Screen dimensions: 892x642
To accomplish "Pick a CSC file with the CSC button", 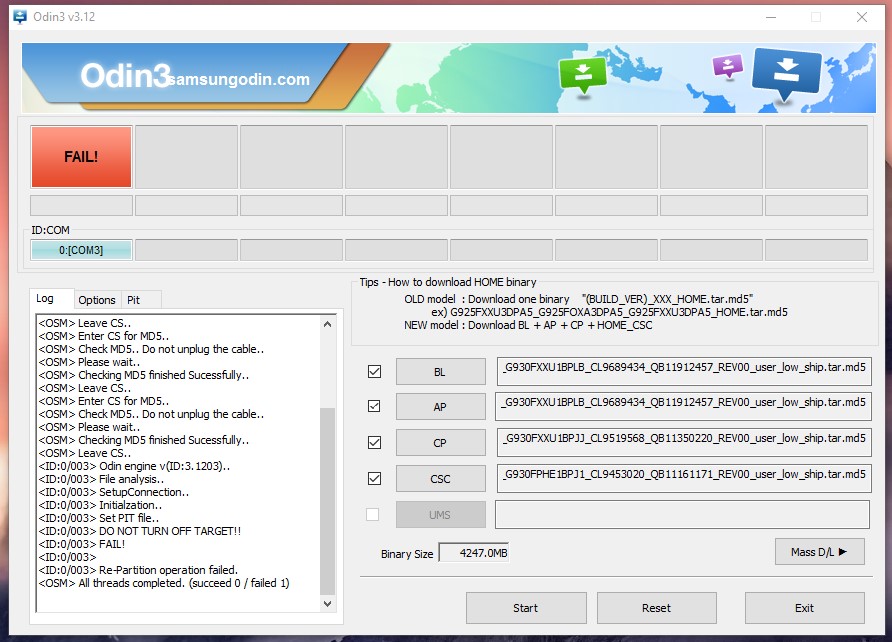I will tap(440, 479).
